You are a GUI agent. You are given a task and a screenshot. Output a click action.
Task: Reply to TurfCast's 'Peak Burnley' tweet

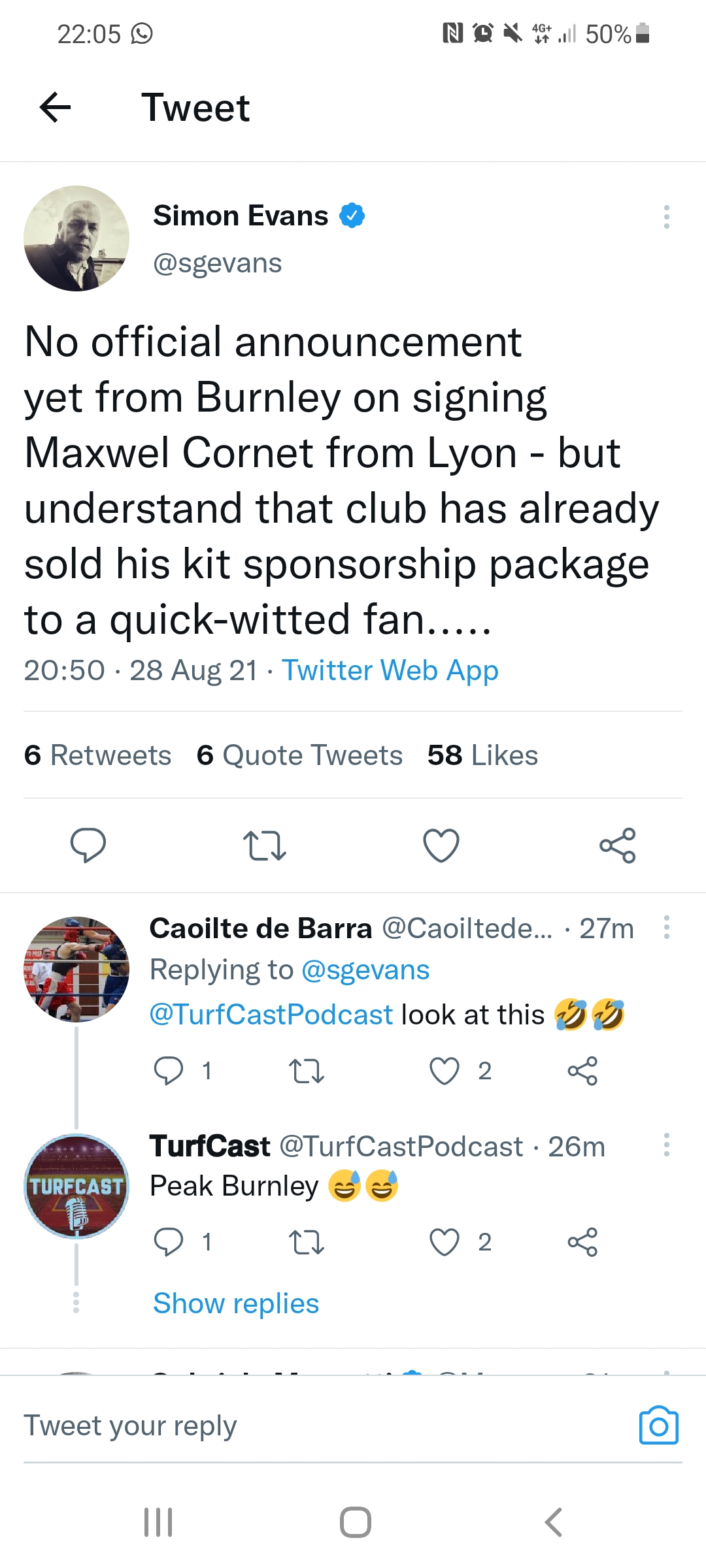click(x=168, y=1242)
